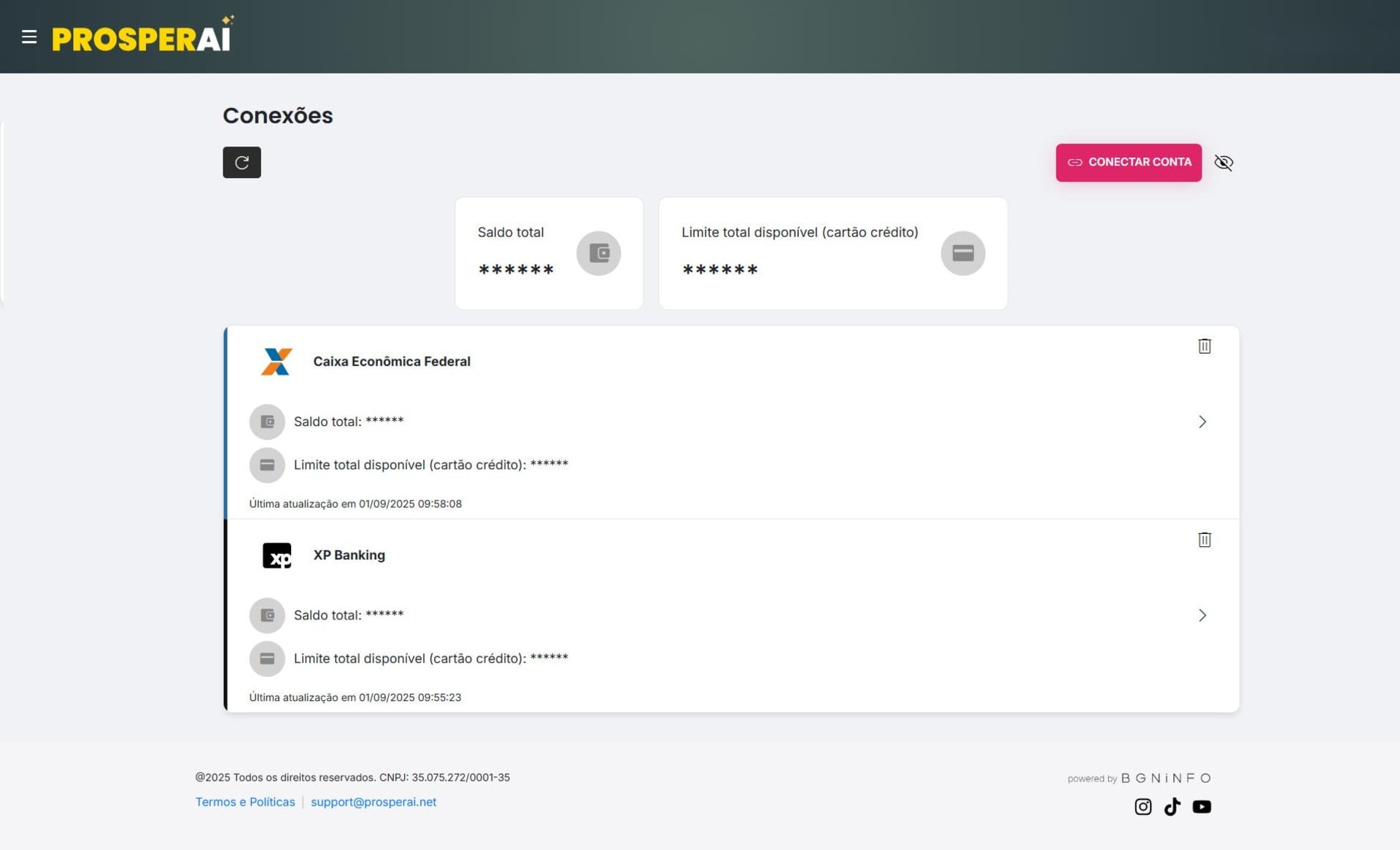Open the hamburger menu
This screenshot has height=850, width=1400.
coord(29,36)
